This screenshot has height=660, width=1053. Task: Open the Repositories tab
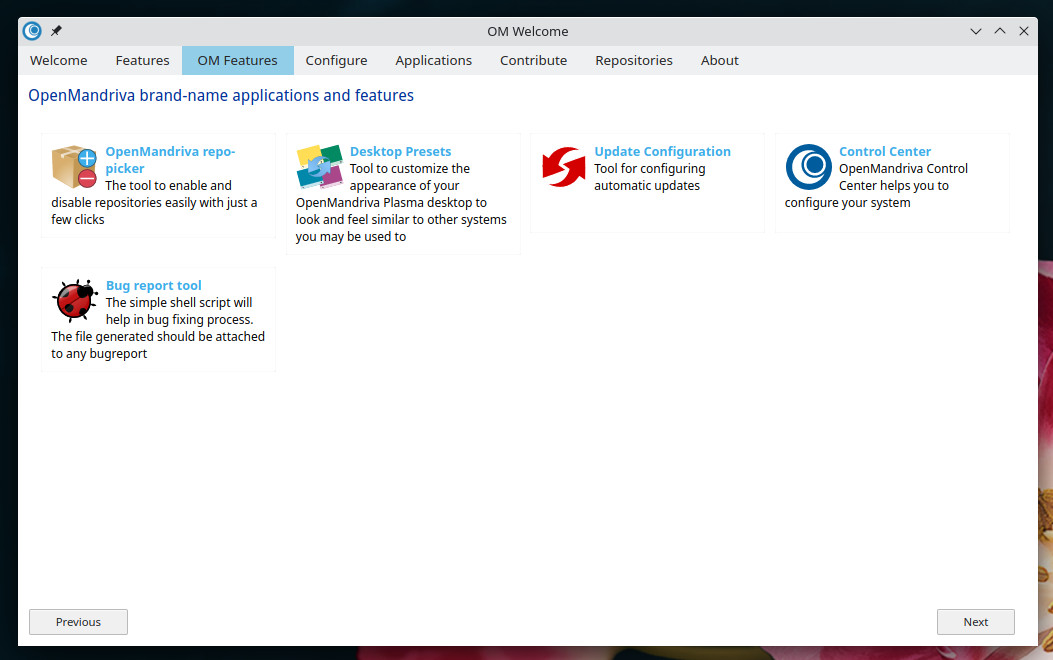(x=634, y=60)
